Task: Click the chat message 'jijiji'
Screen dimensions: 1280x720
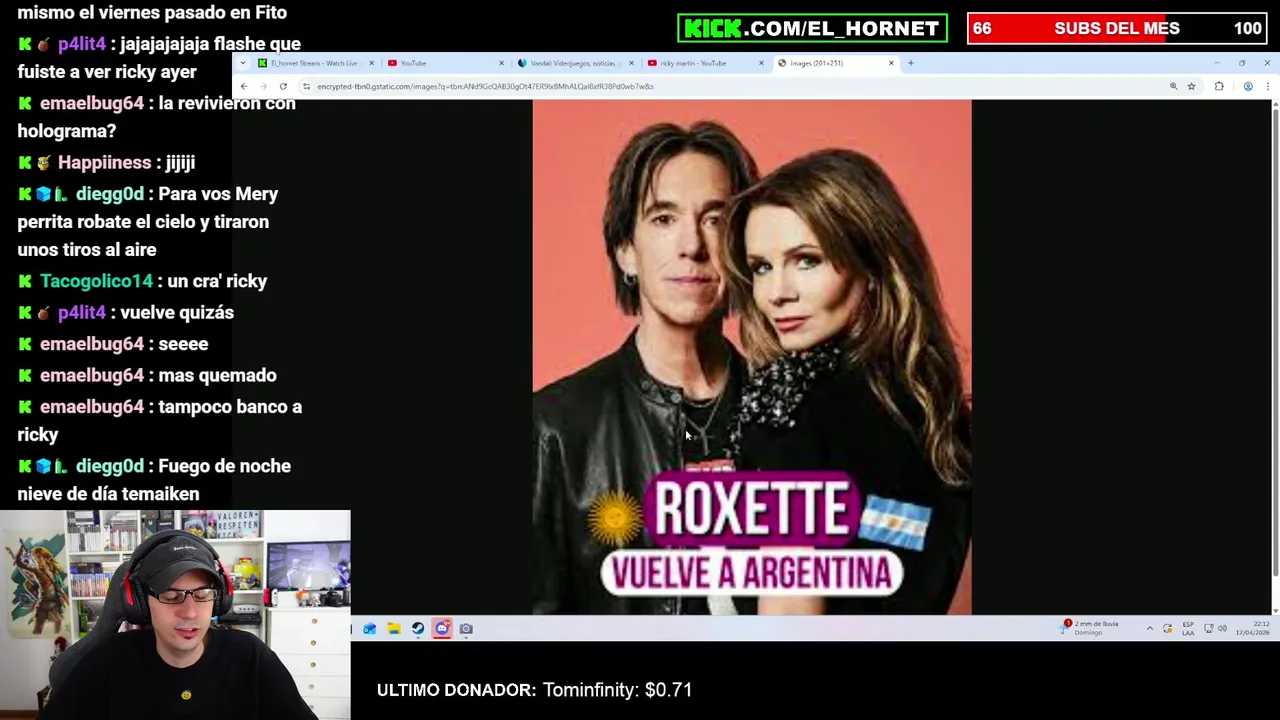Action: [180, 162]
